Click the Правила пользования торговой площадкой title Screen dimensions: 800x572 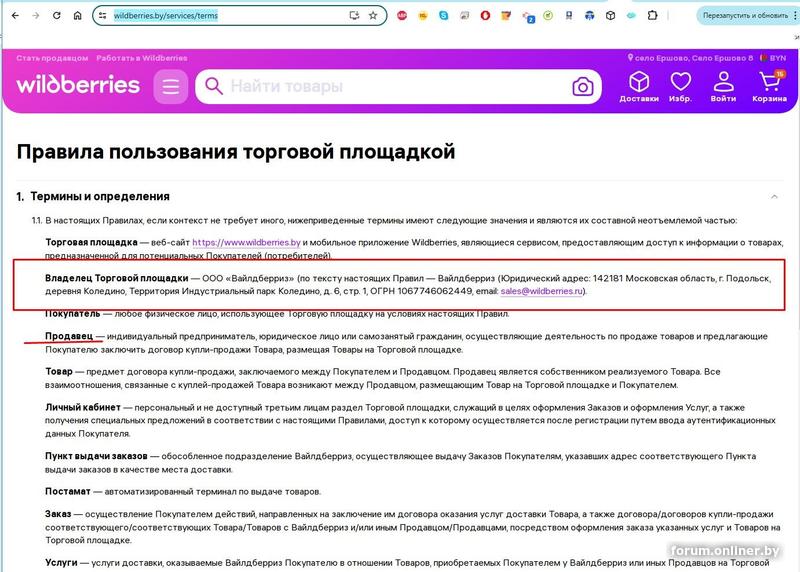coord(236,152)
